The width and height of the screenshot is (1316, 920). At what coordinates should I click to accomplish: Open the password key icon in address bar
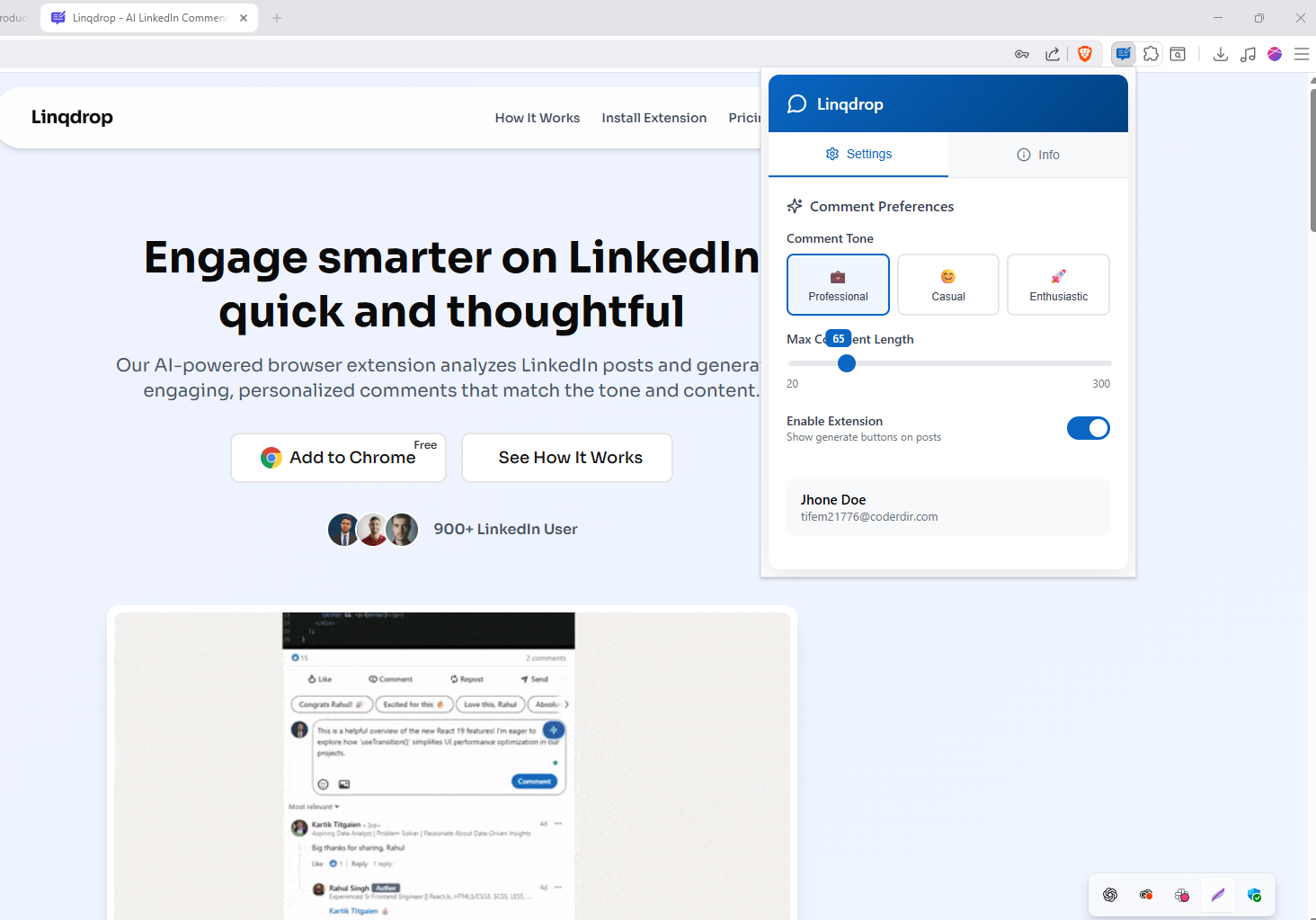(1022, 54)
